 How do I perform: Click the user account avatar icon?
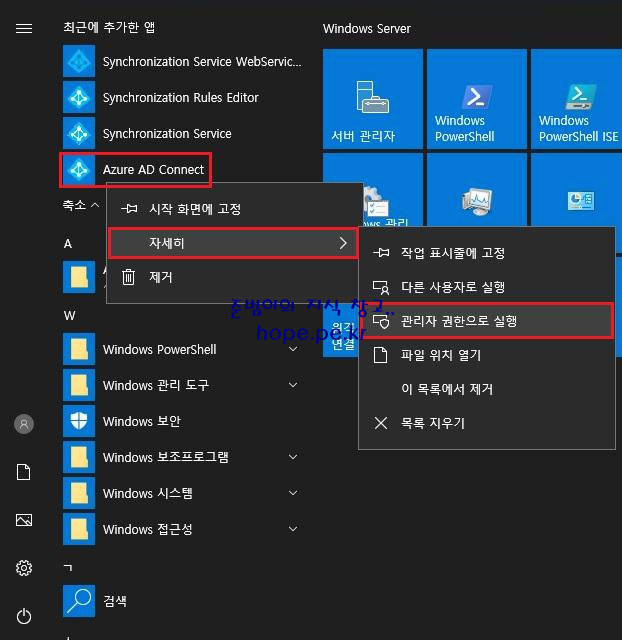pyautogui.click(x=24, y=424)
